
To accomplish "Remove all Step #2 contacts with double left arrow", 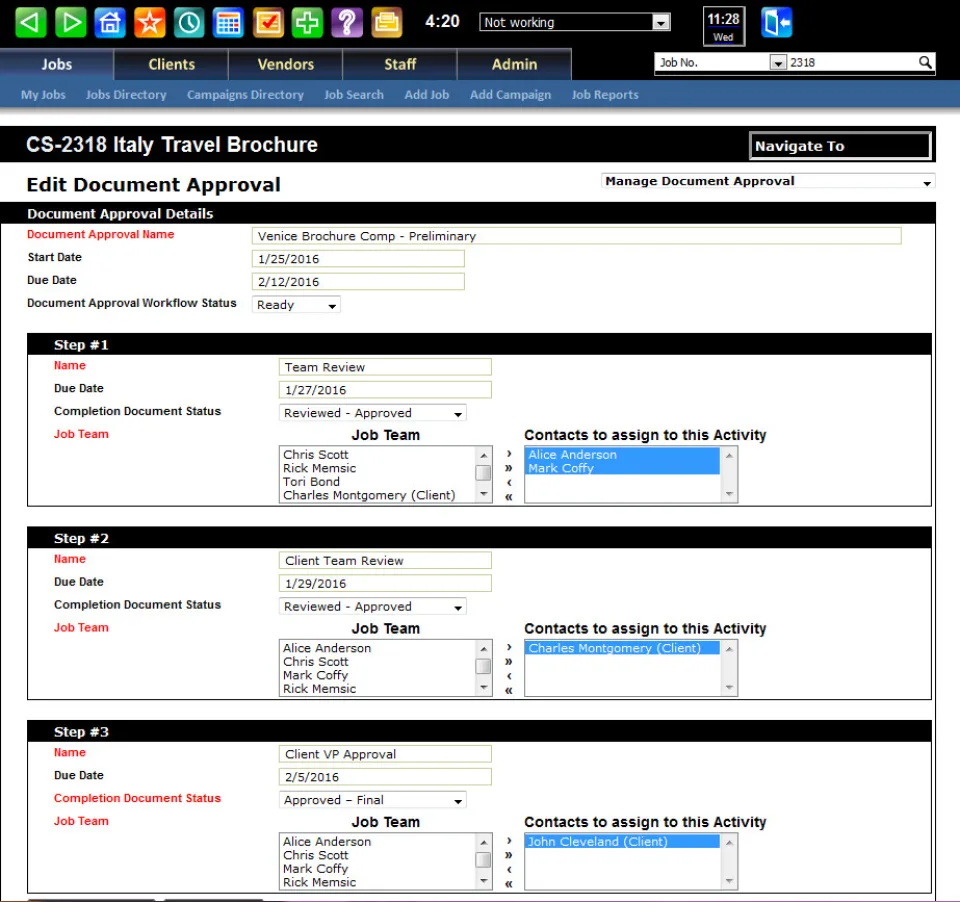I will (509, 690).
